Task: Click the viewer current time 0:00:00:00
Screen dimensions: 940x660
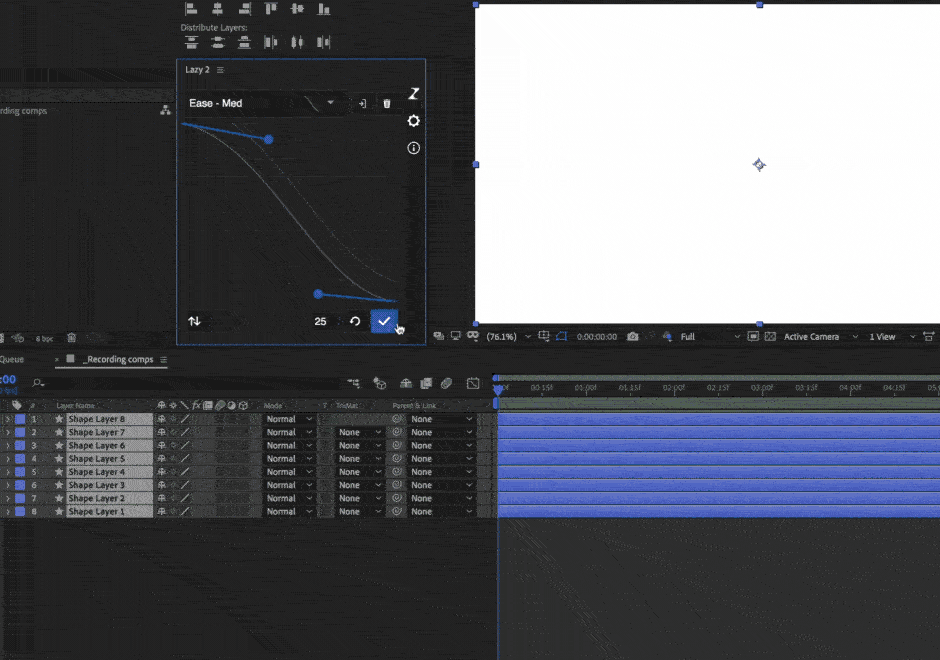Action: (x=596, y=337)
